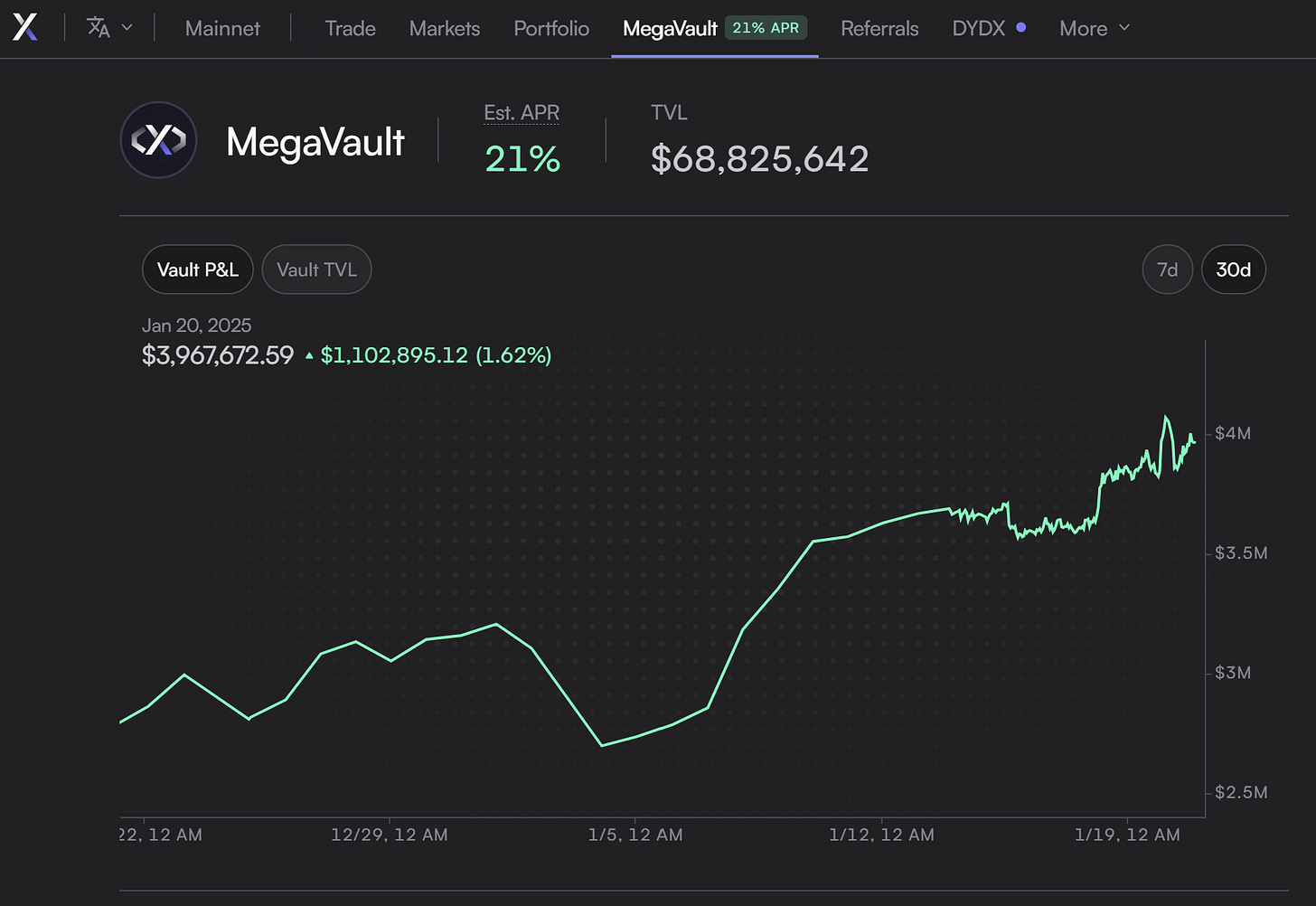Viewport: 1316px width, 906px height.
Task: Expand the More menu
Action: (1095, 28)
